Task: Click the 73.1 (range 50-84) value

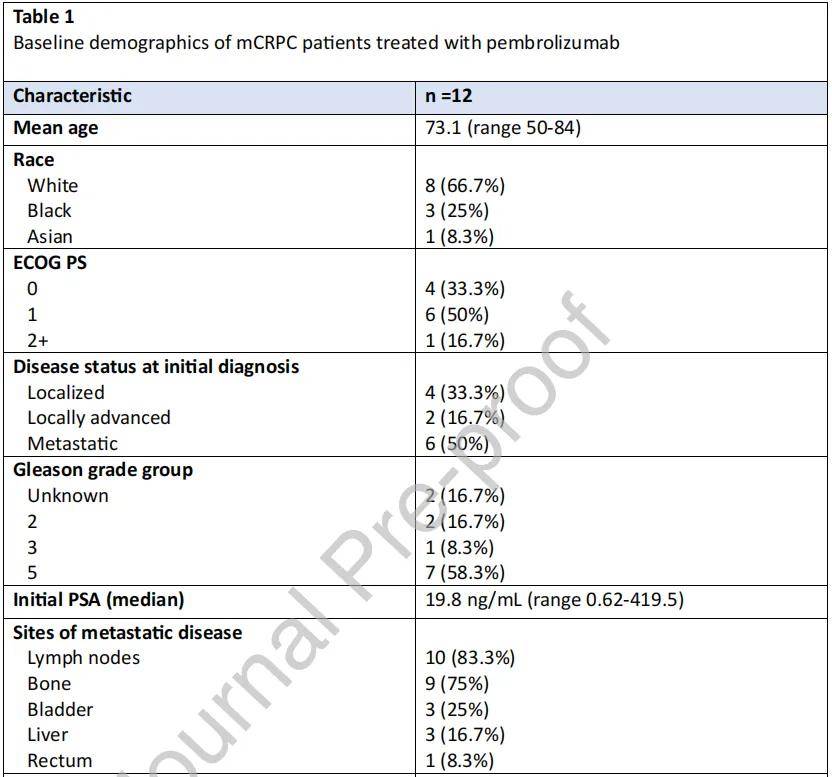Action: (x=502, y=128)
